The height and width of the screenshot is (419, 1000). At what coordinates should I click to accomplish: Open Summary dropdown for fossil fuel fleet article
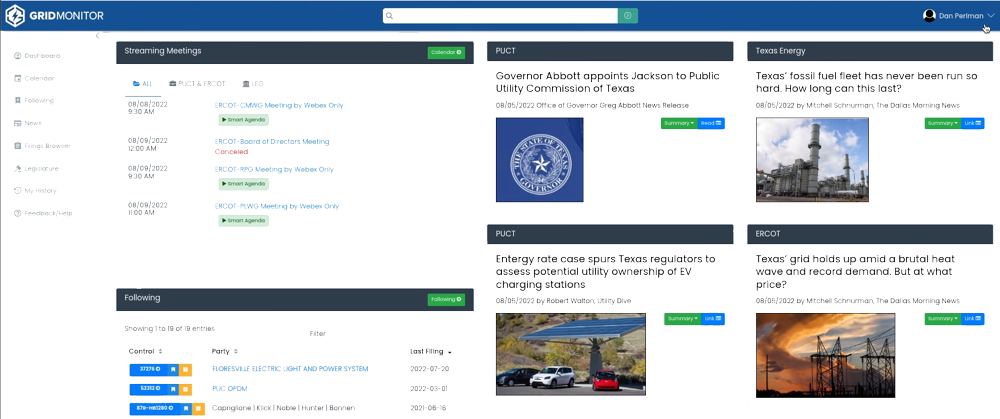[x=943, y=123]
